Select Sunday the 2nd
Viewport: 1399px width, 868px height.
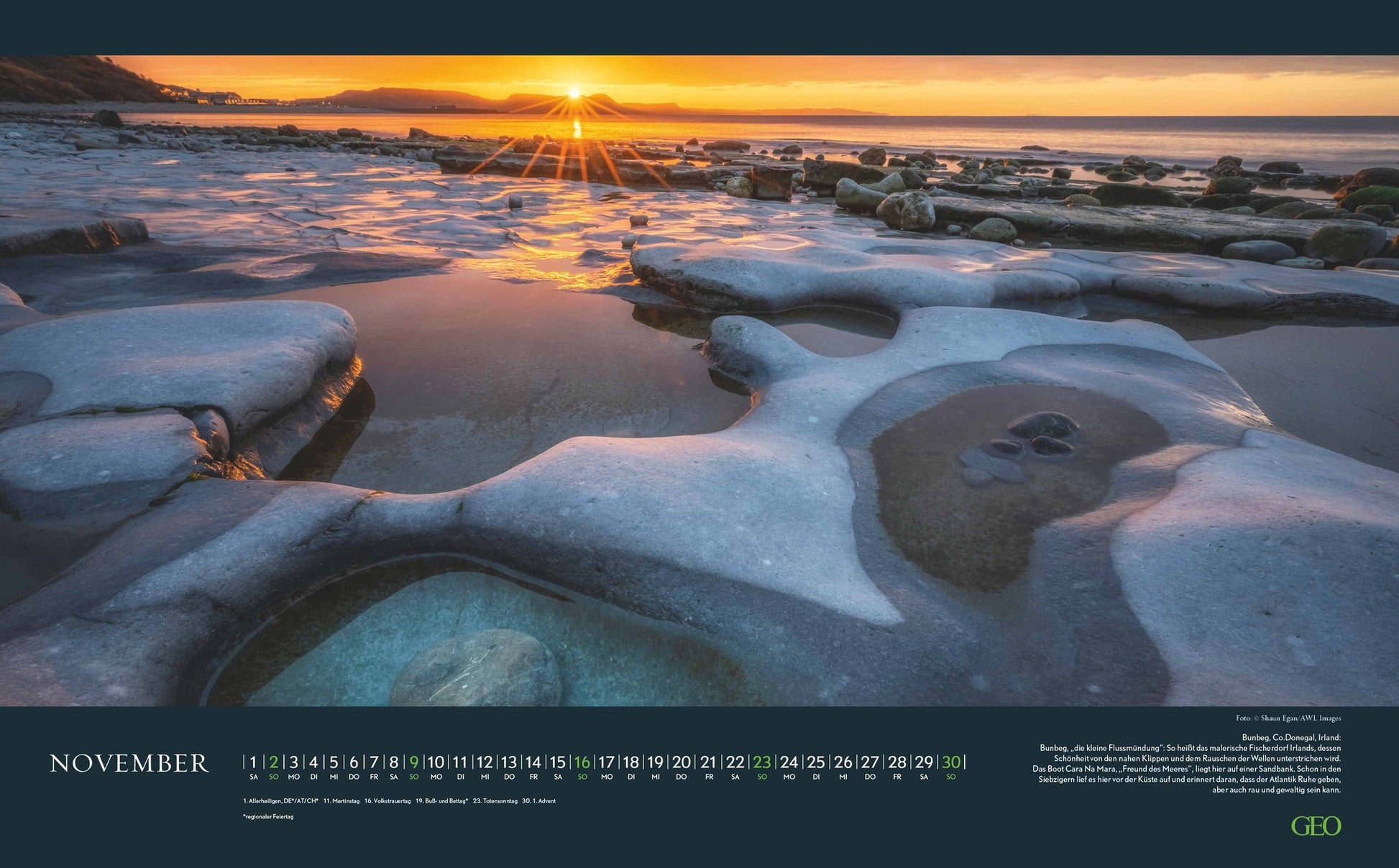pyautogui.click(x=273, y=762)
